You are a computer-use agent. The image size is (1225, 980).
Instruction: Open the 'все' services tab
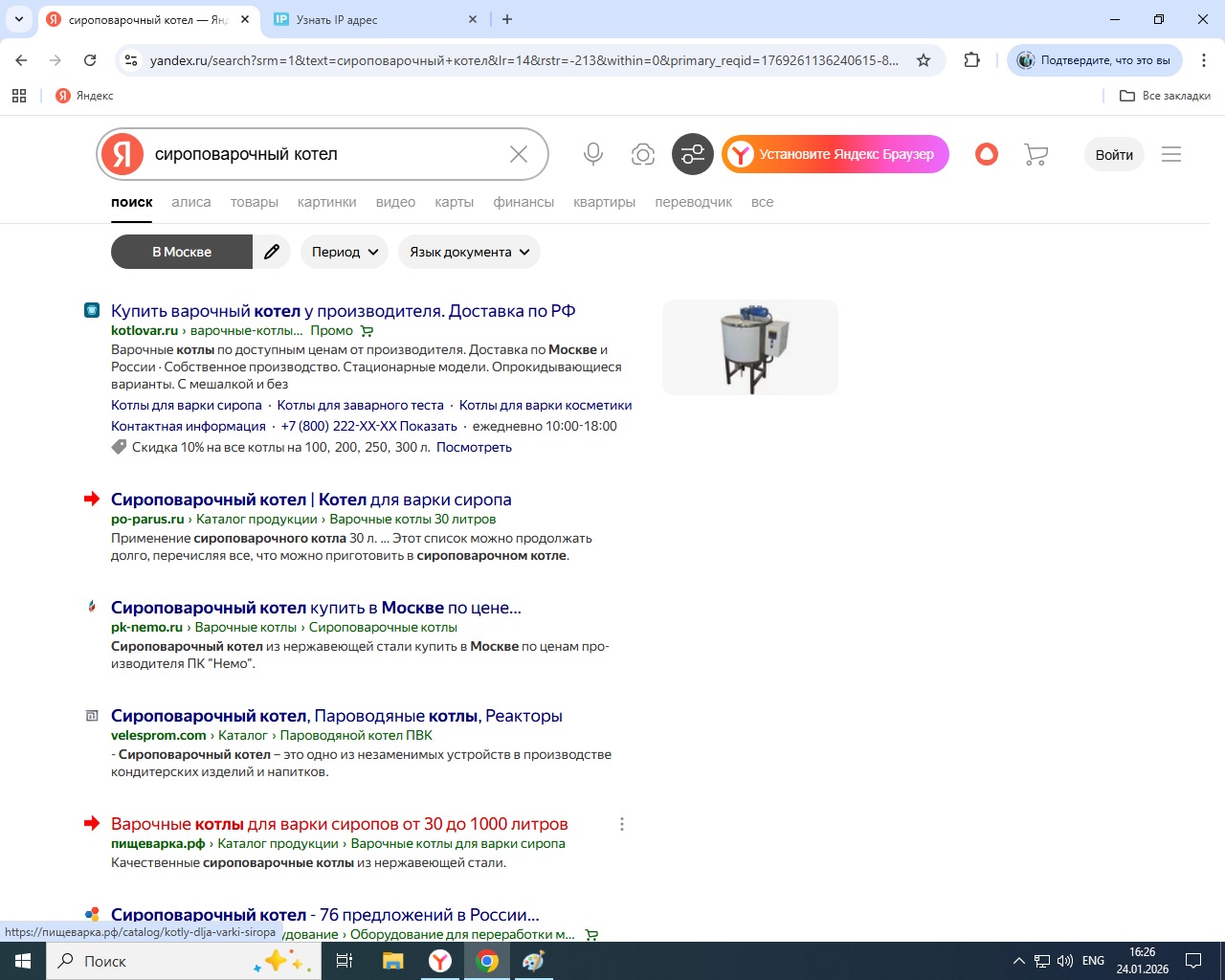coord(763,202)
